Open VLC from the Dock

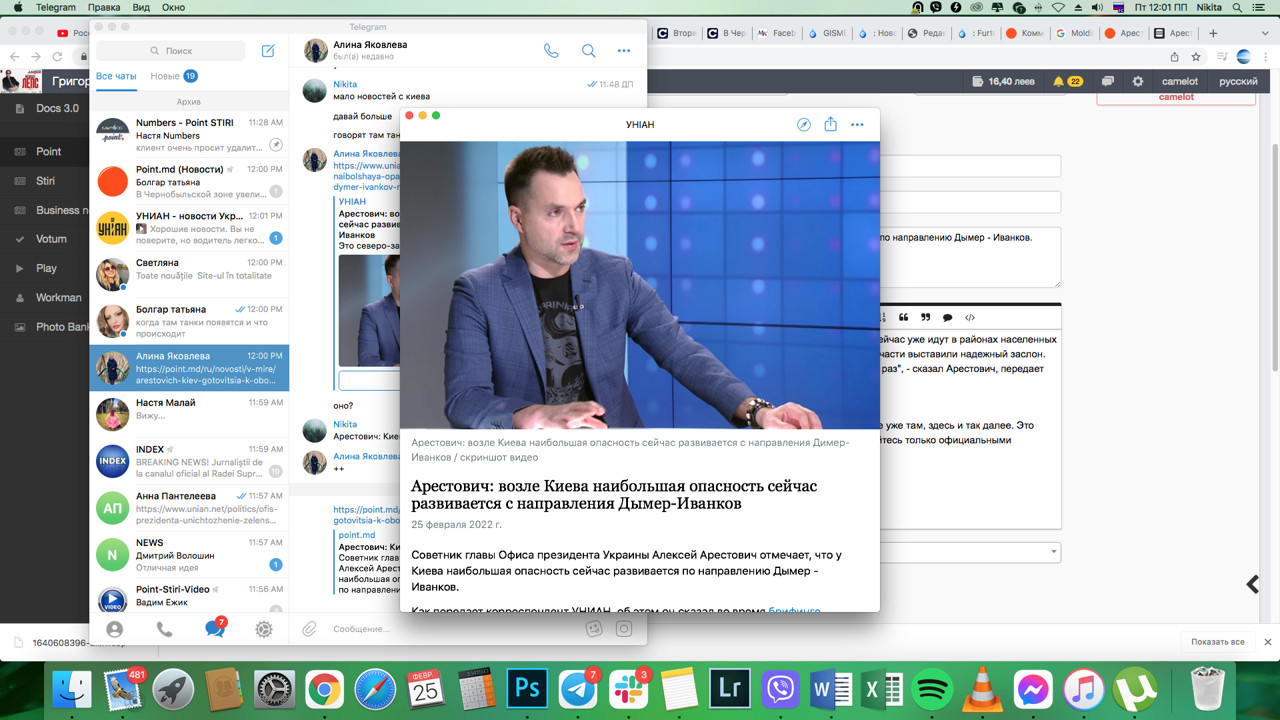[982, 689]
